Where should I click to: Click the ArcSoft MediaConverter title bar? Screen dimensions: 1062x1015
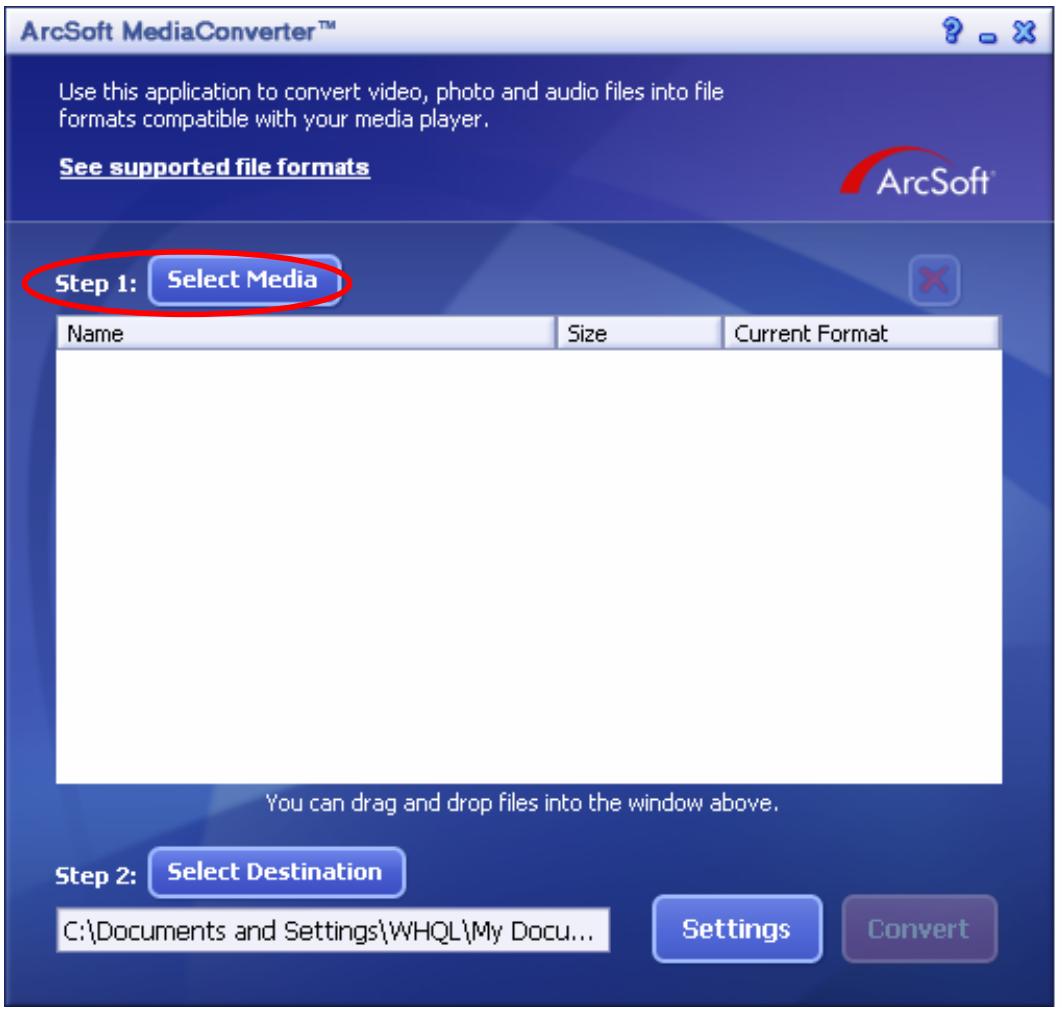click(x=474, y=31)
